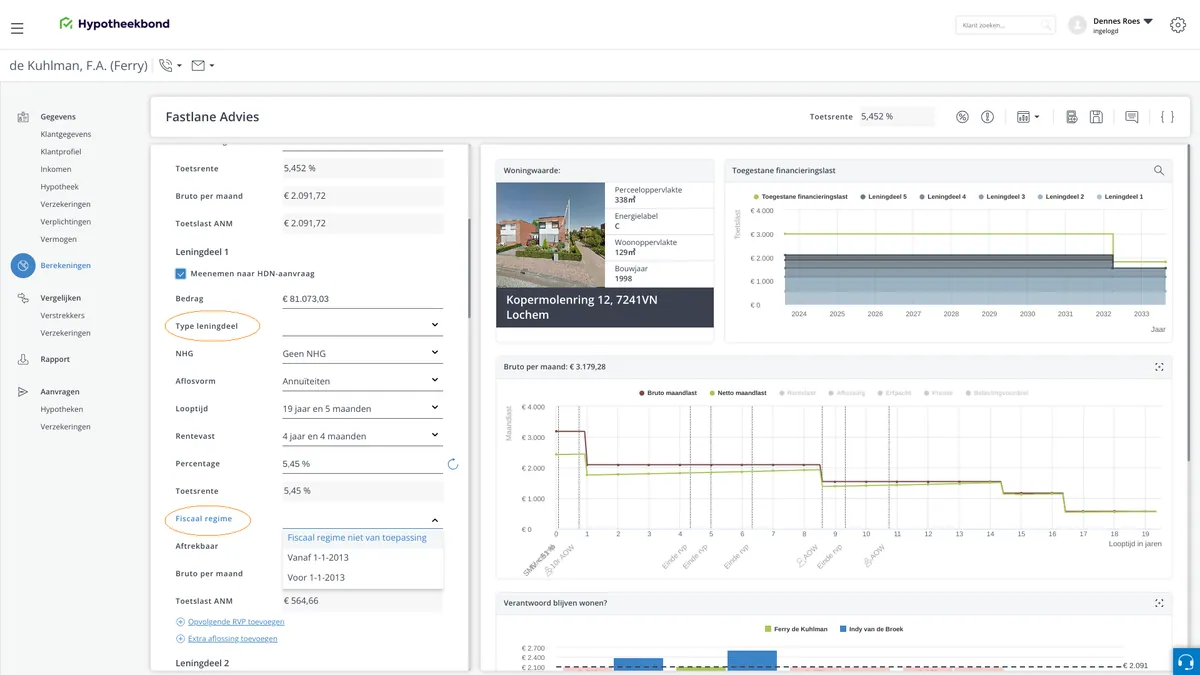Open the Looptijd dropdown

[x=362, y=408]
